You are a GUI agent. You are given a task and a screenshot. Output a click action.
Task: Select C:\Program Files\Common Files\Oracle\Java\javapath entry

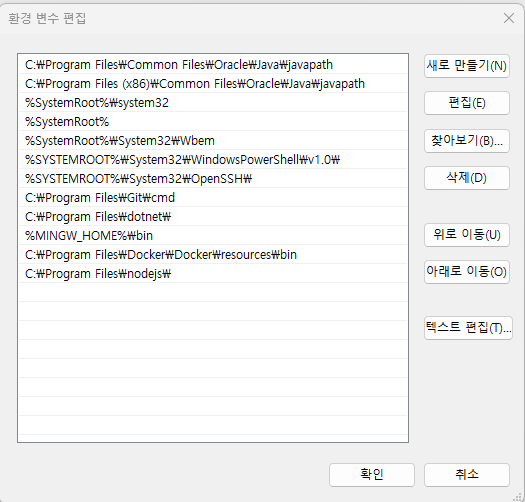pyautogui.click(x=213, y=65)
